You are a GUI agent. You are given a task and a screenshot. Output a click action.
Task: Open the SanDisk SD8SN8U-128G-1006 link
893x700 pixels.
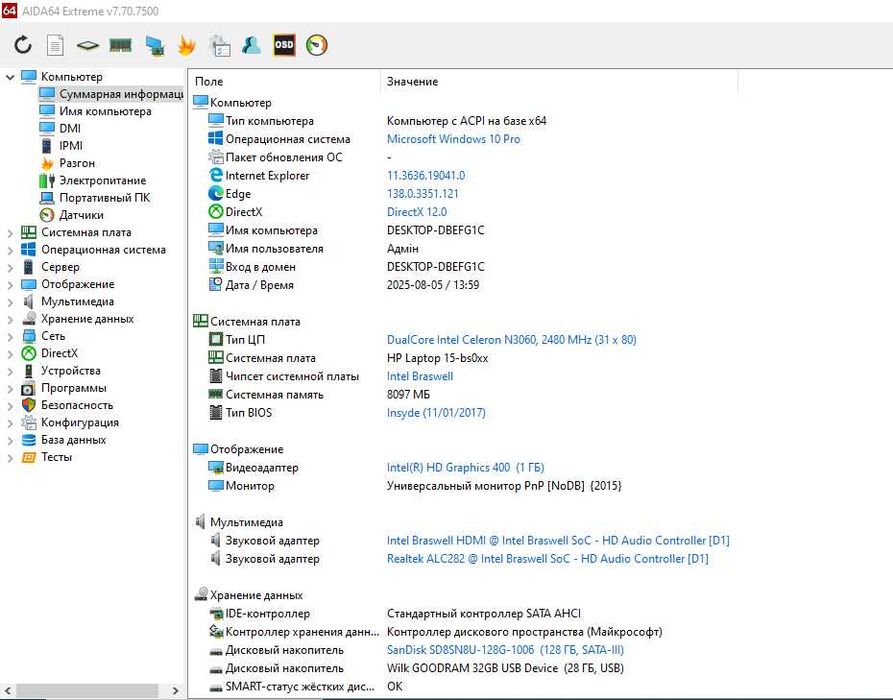(505, 649)
